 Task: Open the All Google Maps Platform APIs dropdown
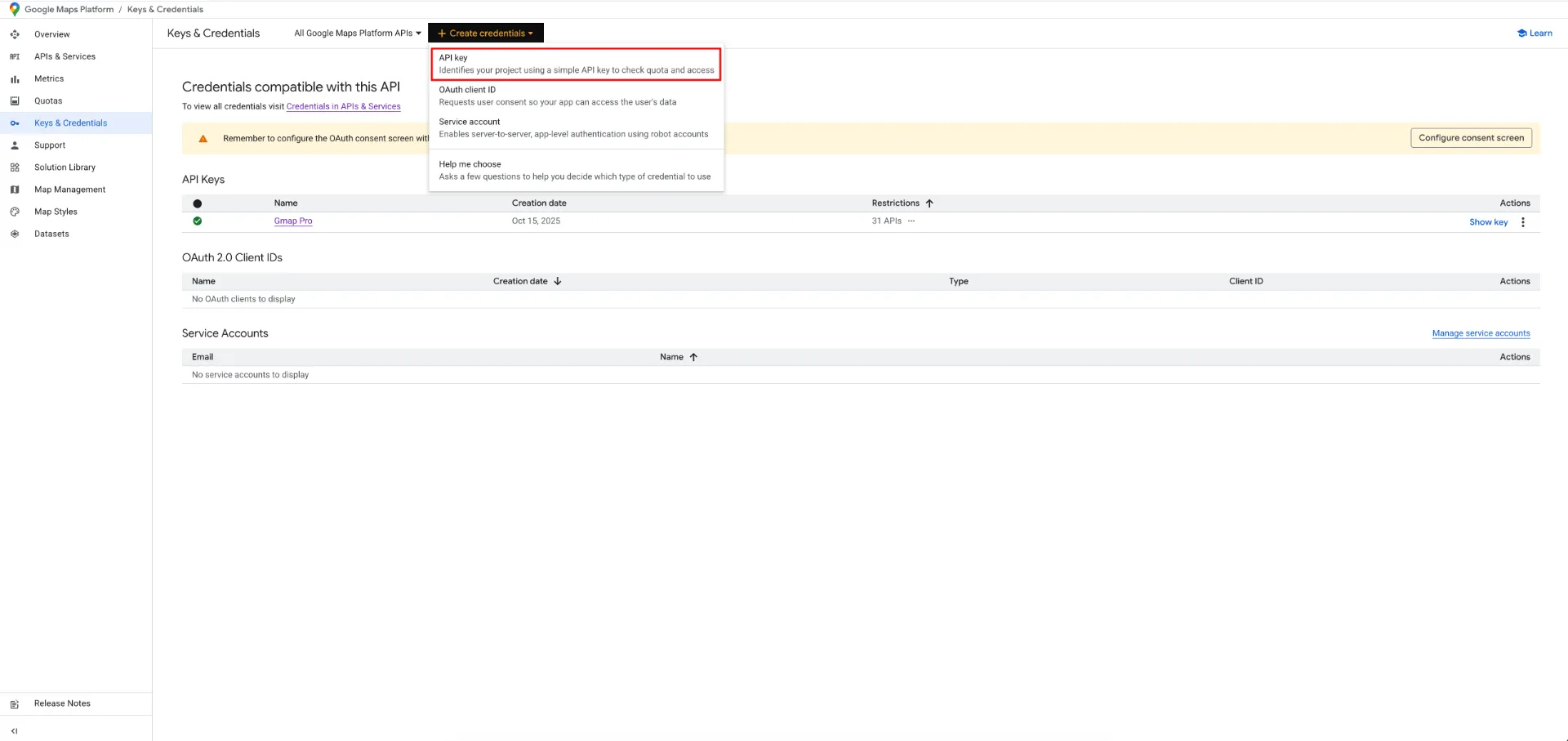358,33
